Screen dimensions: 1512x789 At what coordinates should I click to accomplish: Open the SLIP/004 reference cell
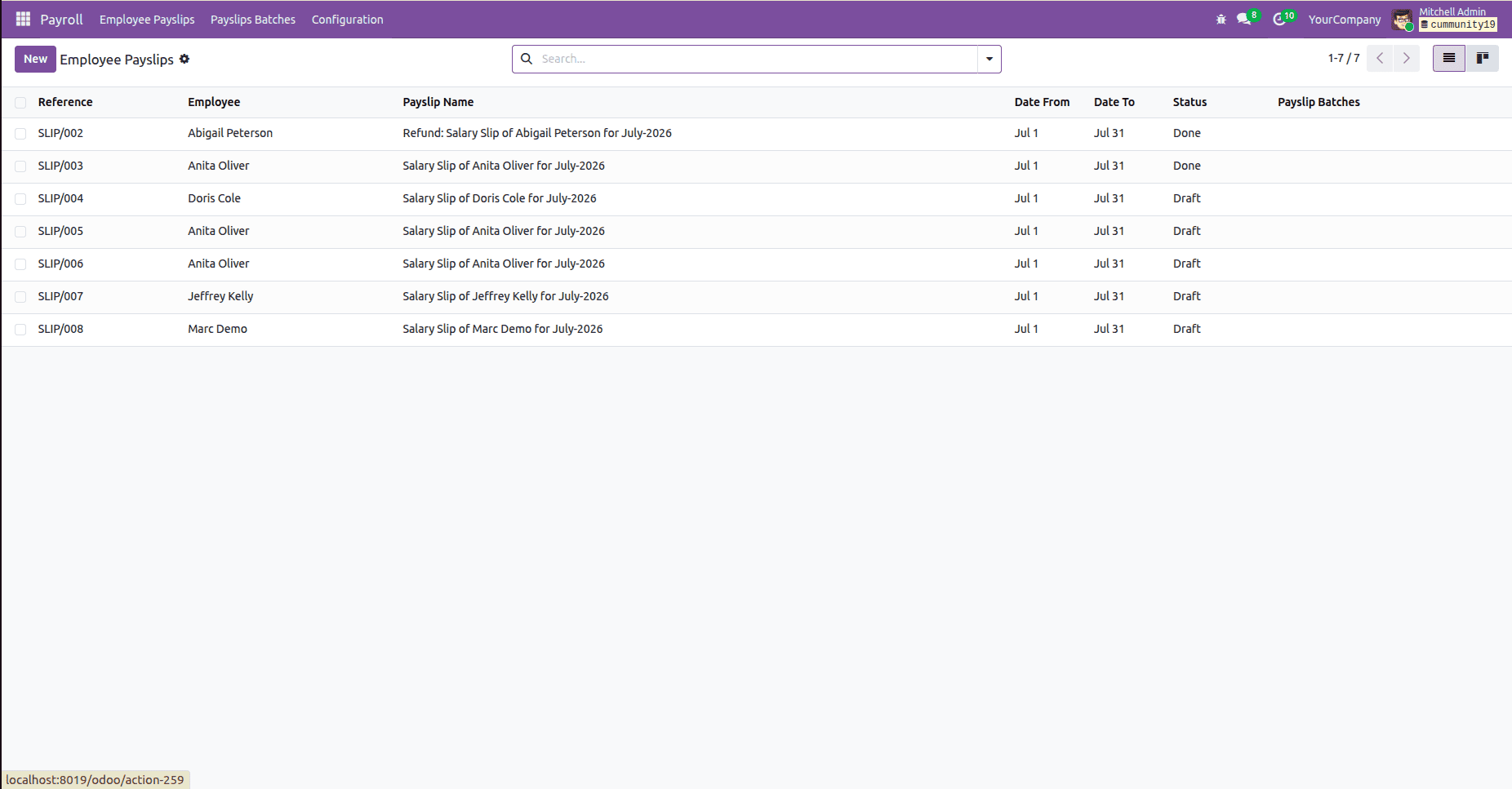tap(60, 198)
